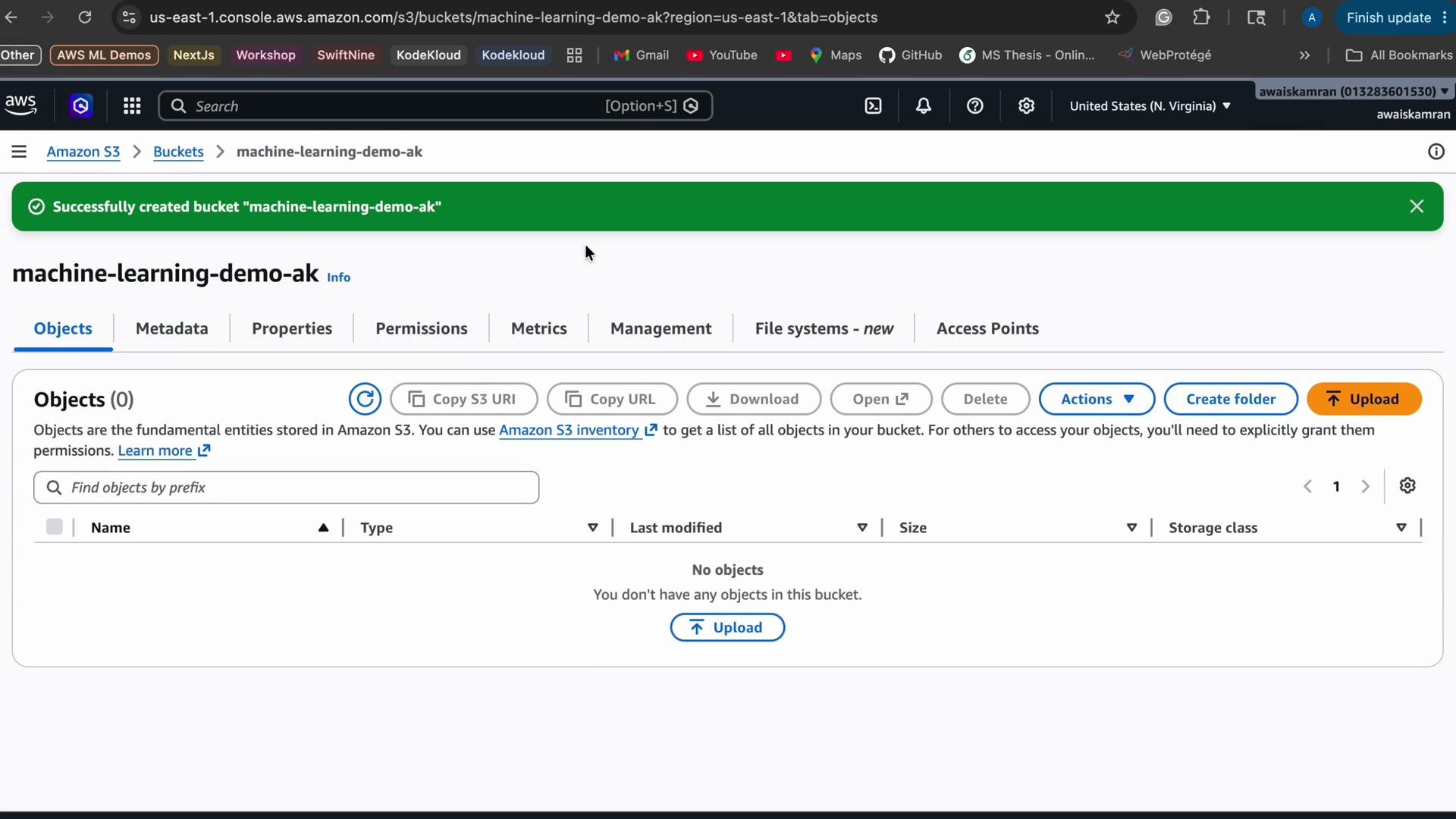
Task: Open the info panel icon at right
Action: point(1436,152)
